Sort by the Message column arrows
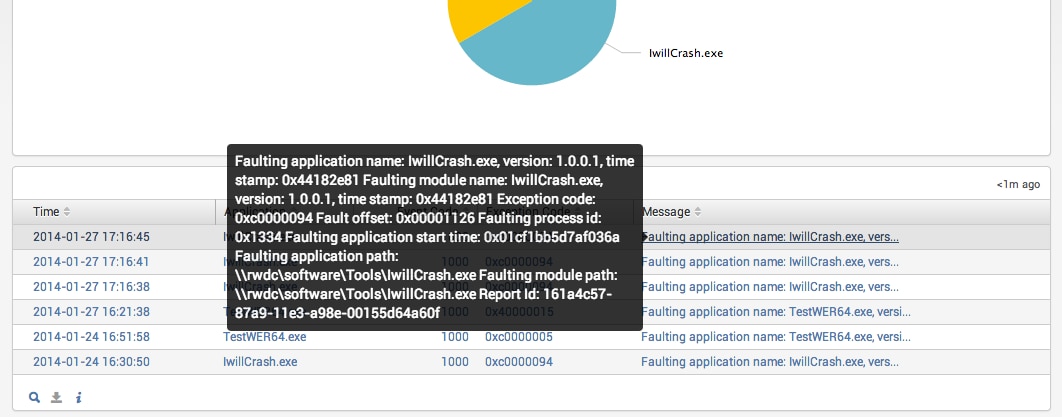The width and height of the screenshot is (1062, 417). [x=697, y=212]
